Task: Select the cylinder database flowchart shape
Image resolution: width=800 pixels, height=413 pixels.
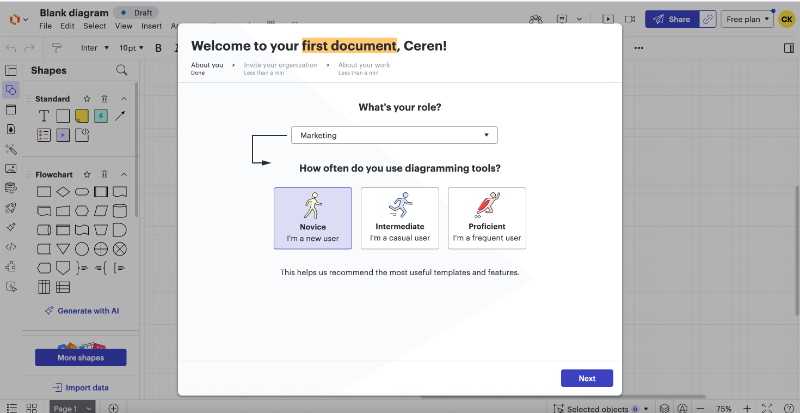Action: tap(120, 211)
